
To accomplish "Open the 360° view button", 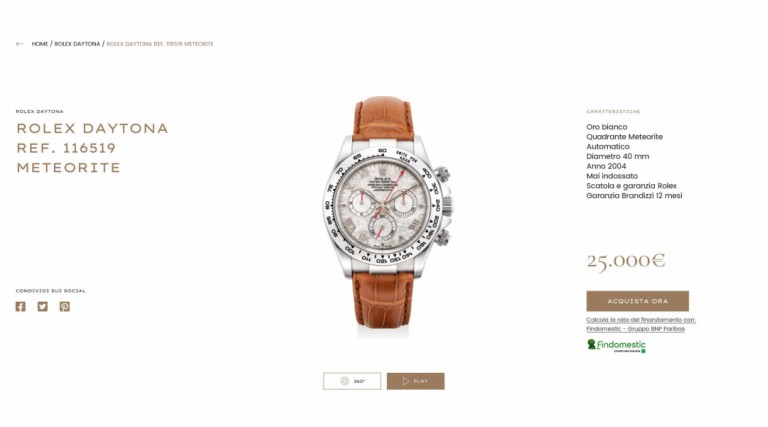I will tap(352, 381).
